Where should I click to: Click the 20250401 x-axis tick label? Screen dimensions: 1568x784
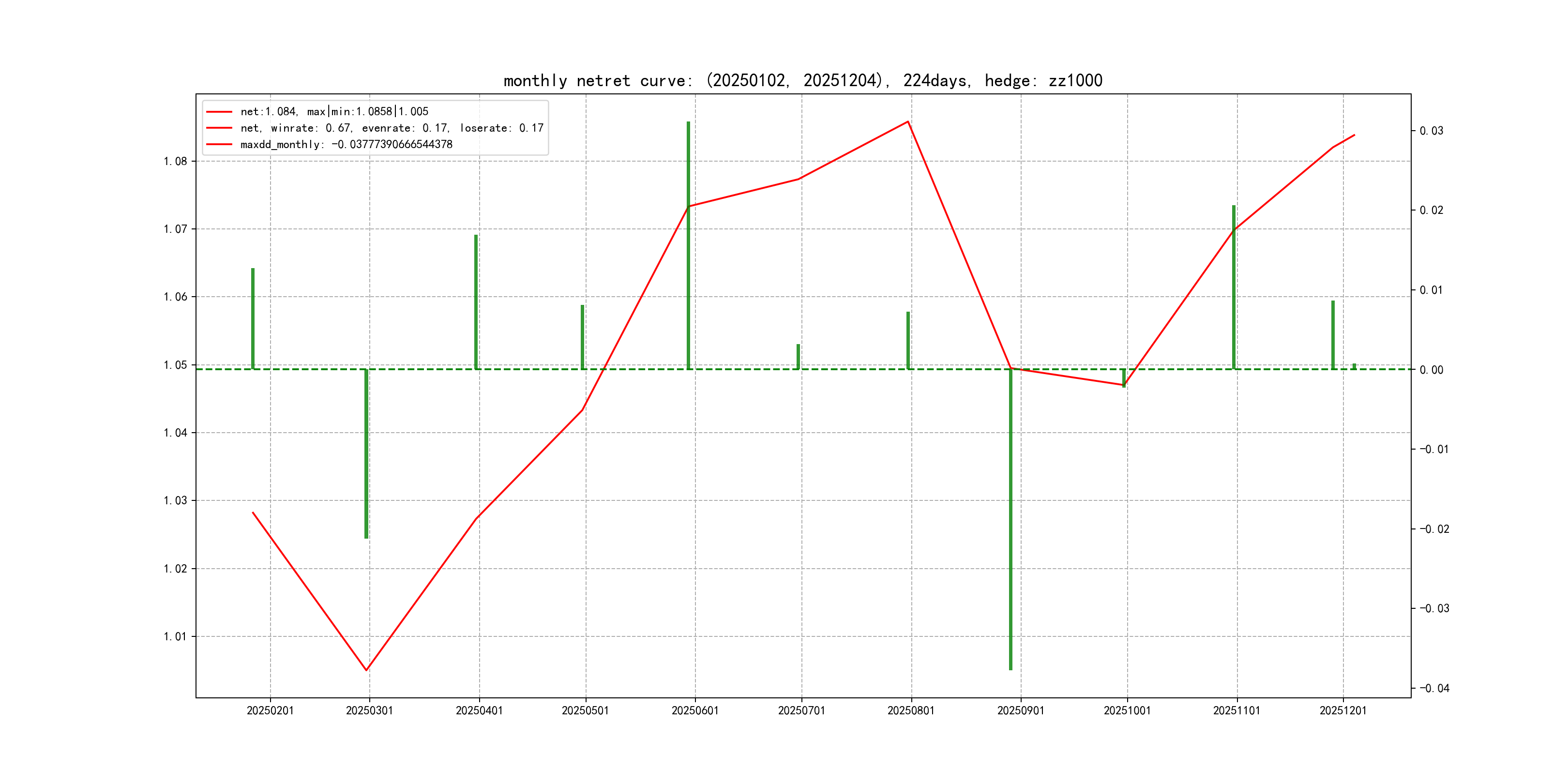479,710
